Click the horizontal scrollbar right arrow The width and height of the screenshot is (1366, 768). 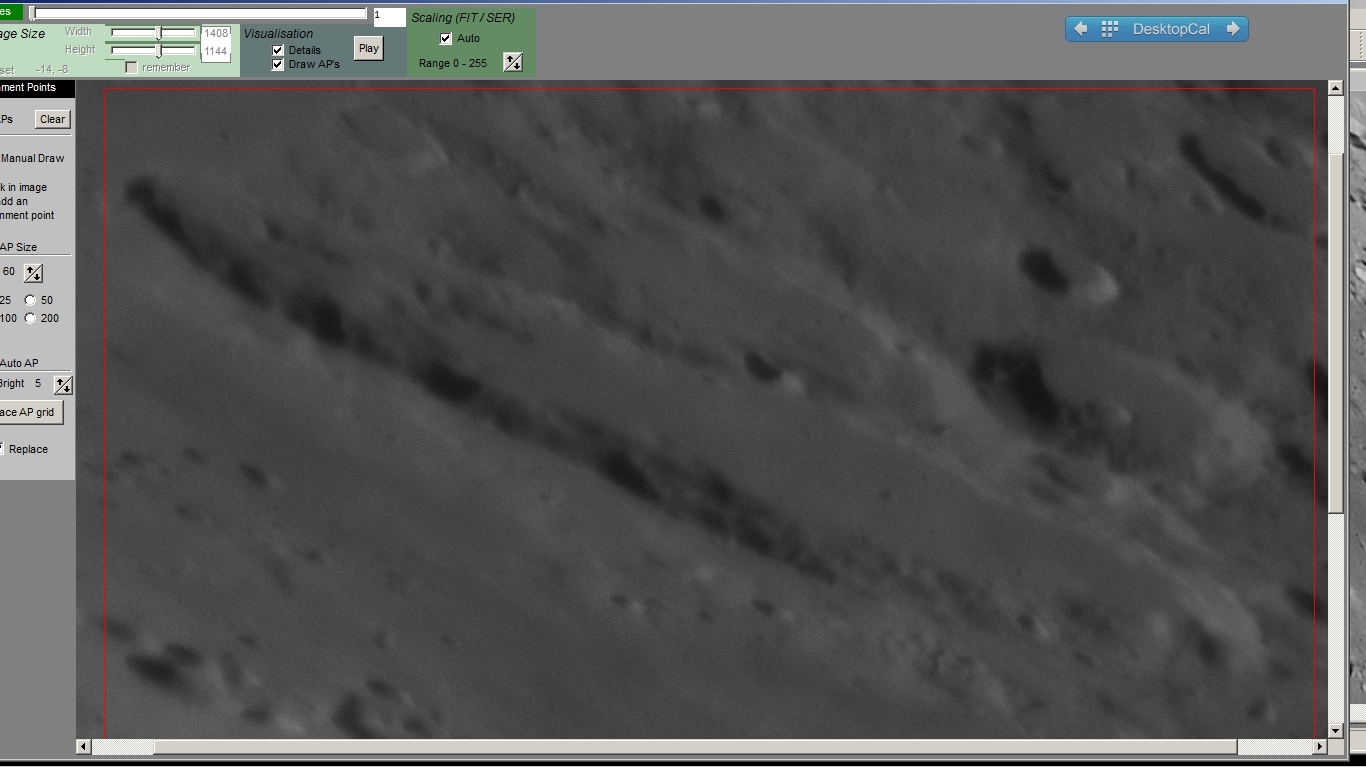point(1320,746)
